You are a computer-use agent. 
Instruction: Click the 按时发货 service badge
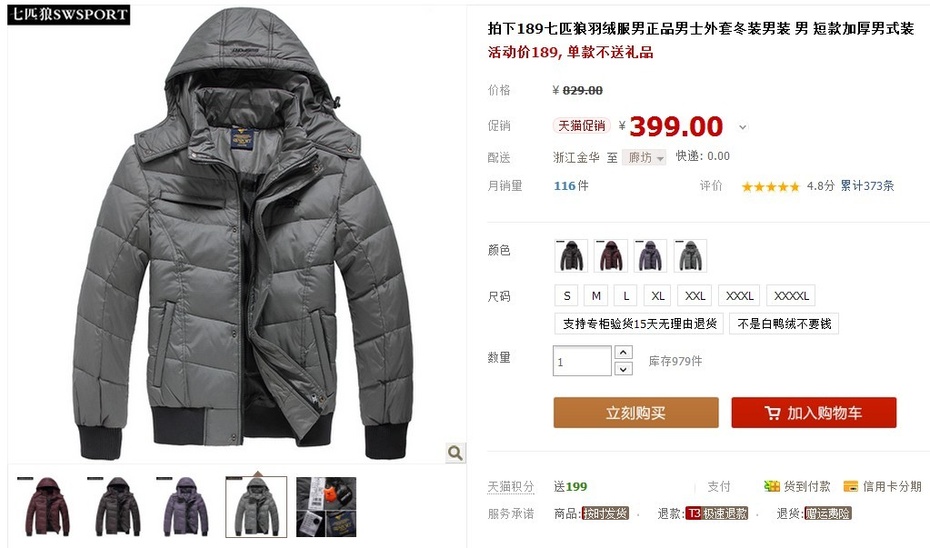pyautogui.click(x=605, y=514)
